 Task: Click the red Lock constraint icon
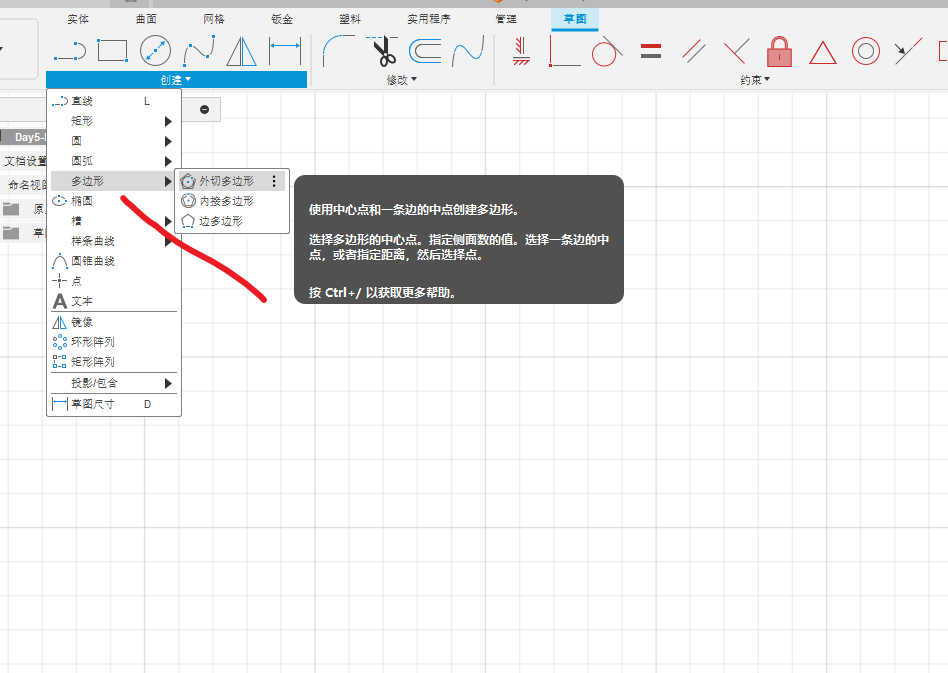pyautogui.click(x=779, y=51)
